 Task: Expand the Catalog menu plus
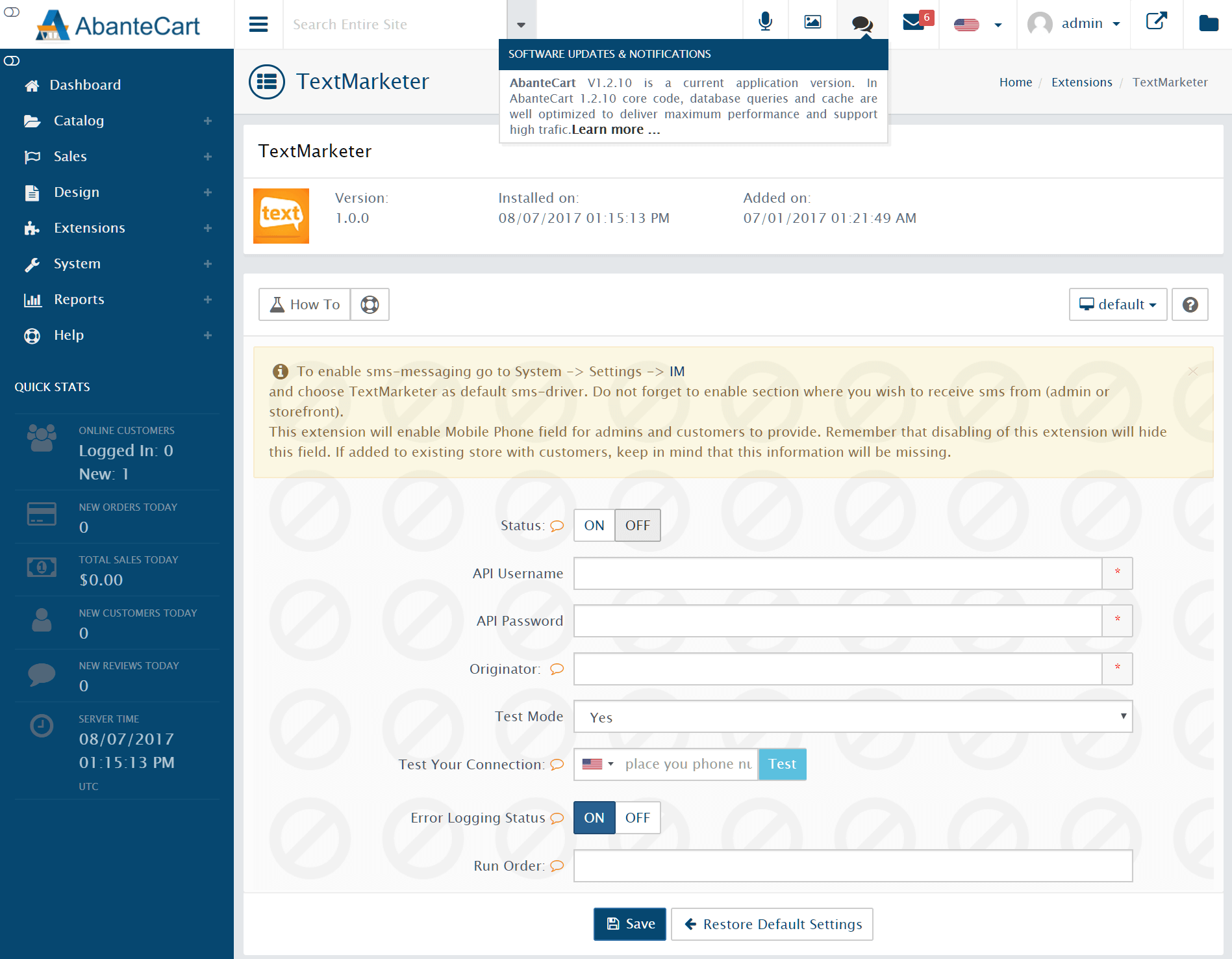pyautogui.click(x=208, y=121)
